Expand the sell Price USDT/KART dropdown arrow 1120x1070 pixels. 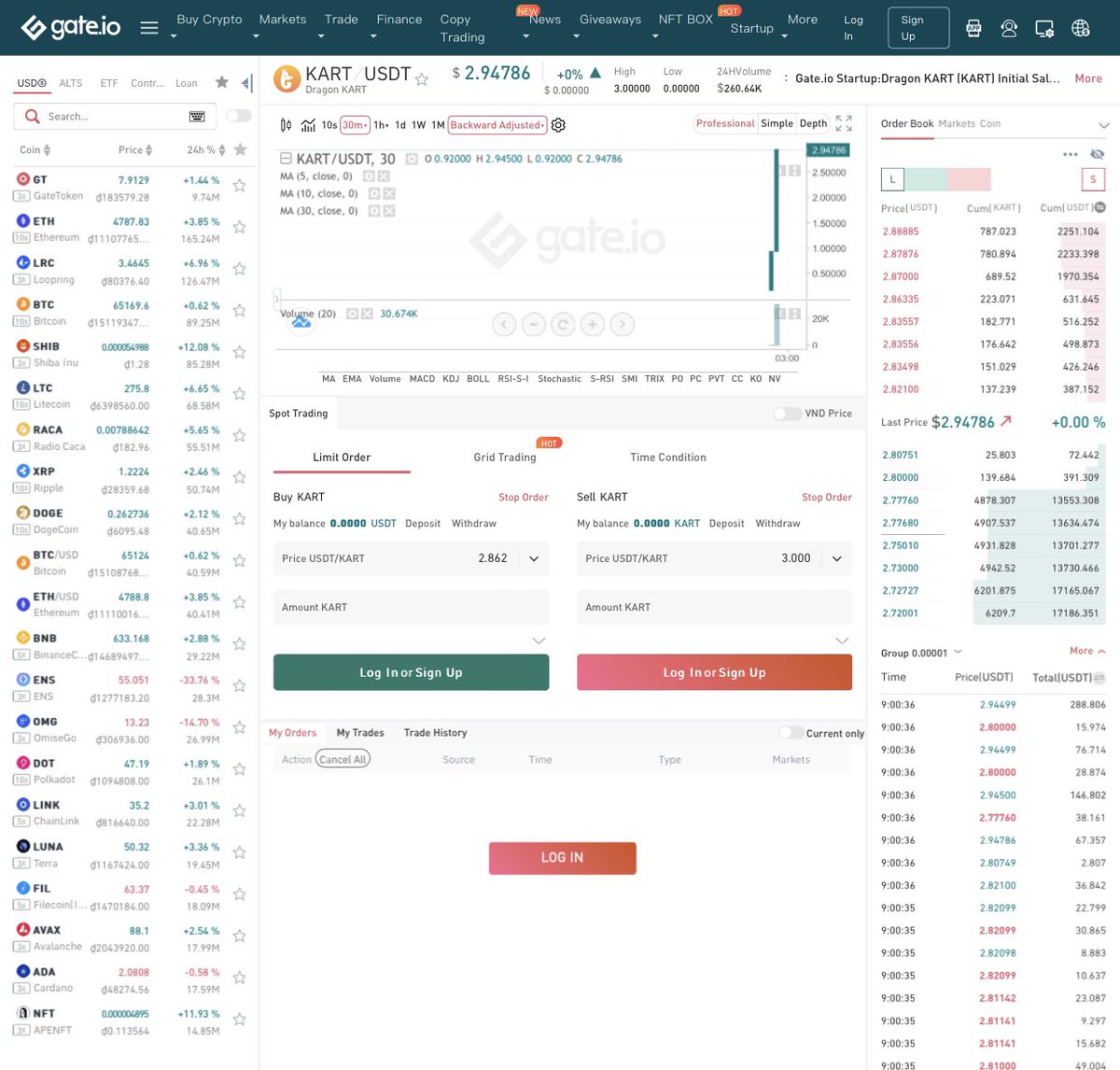pos(837,558)
